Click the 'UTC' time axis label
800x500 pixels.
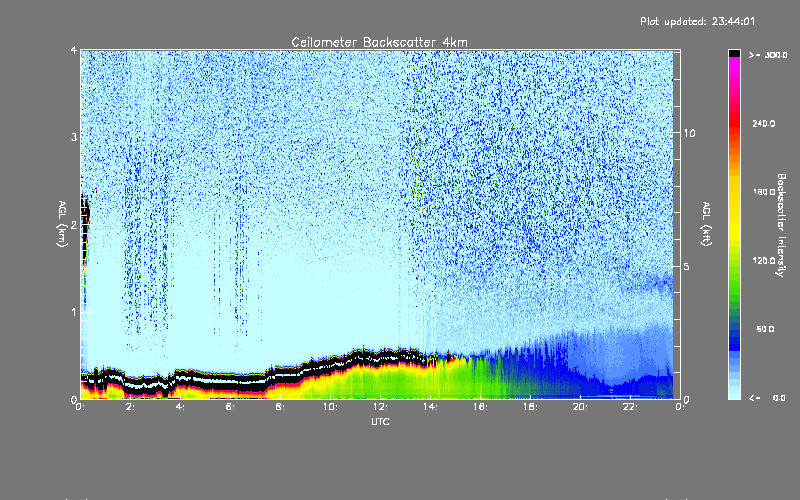(380, 421)
